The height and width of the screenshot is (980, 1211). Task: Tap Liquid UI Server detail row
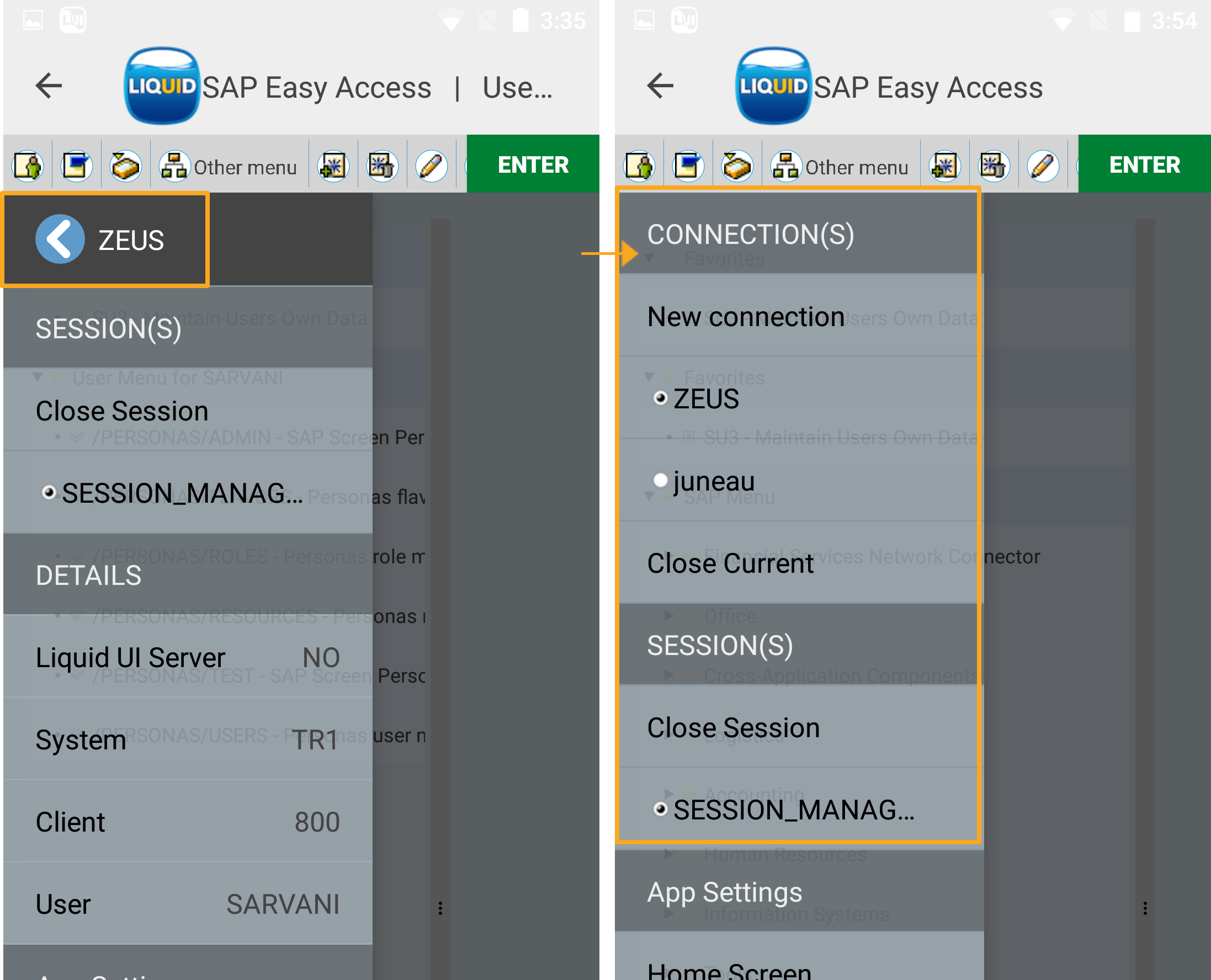tap(188, 657)
